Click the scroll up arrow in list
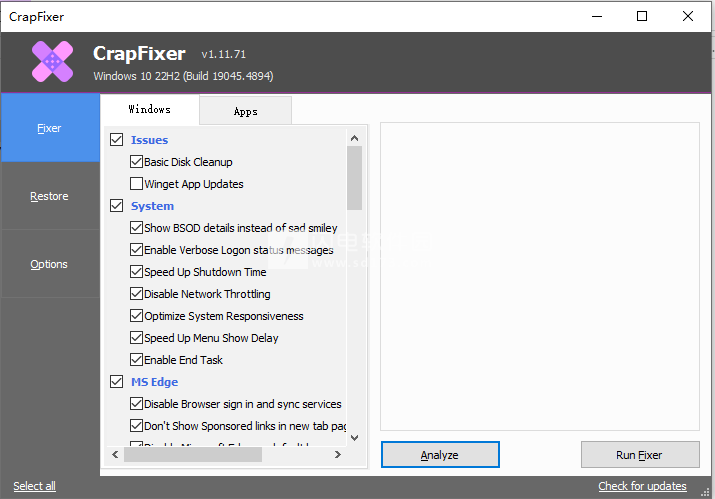 [354, 138]
